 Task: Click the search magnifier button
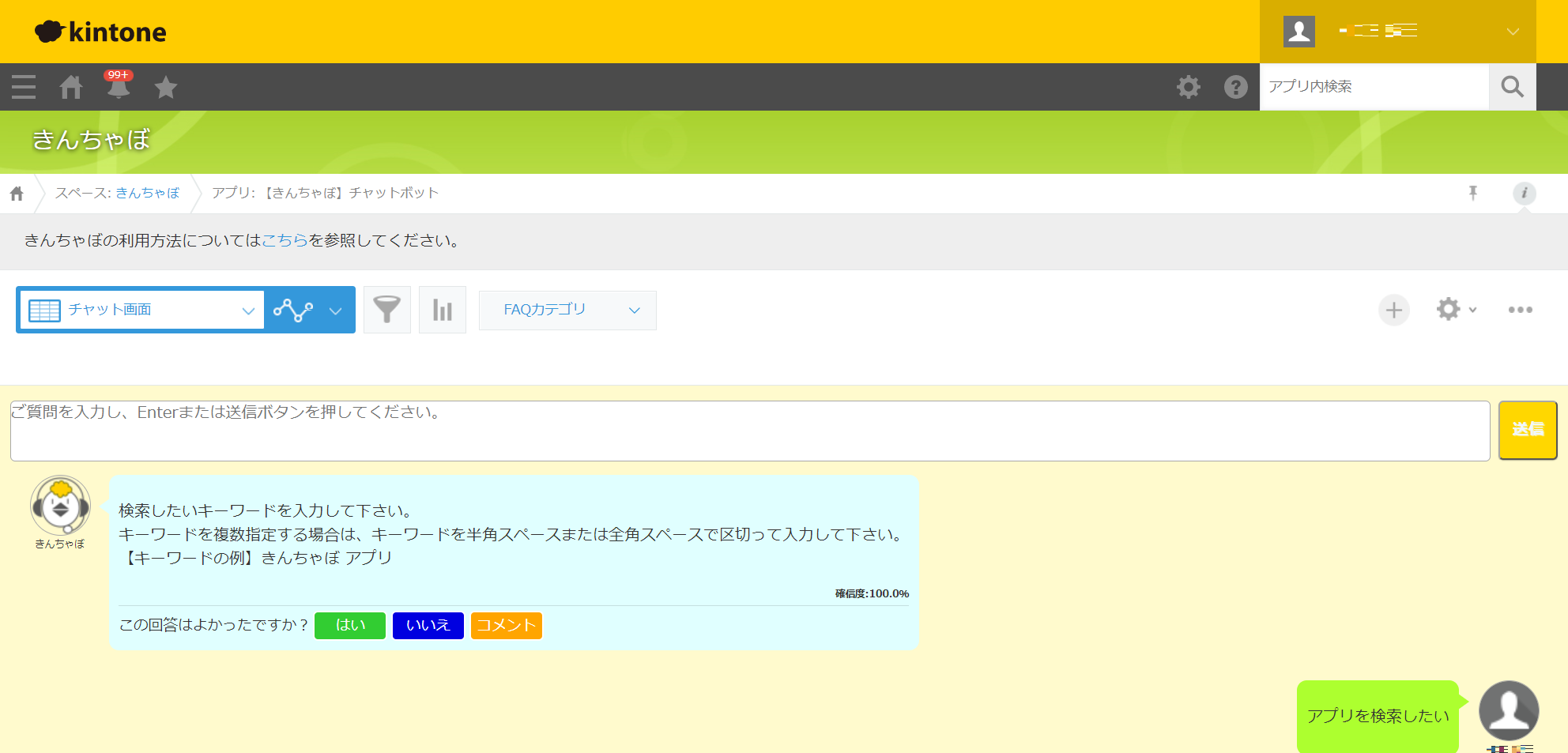tap(1512, 87)
